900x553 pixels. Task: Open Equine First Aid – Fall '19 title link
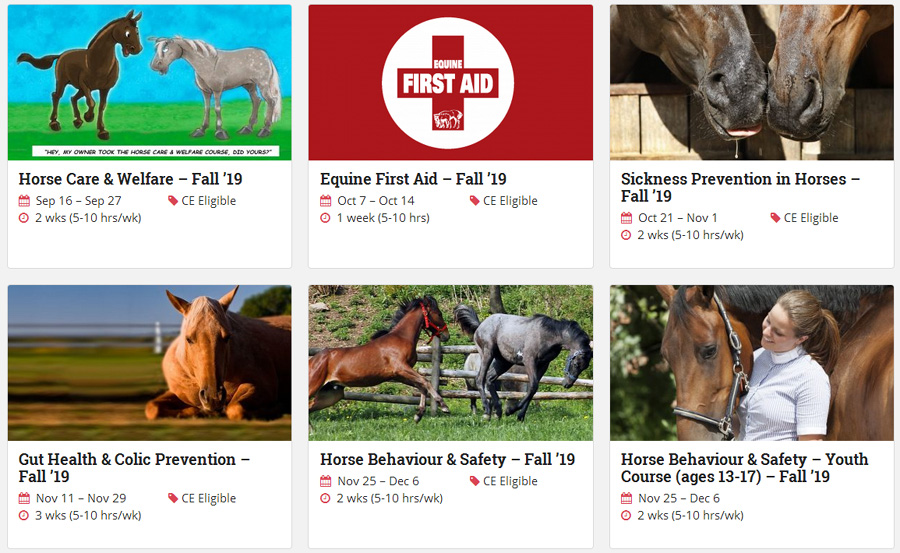pos(413,179)
